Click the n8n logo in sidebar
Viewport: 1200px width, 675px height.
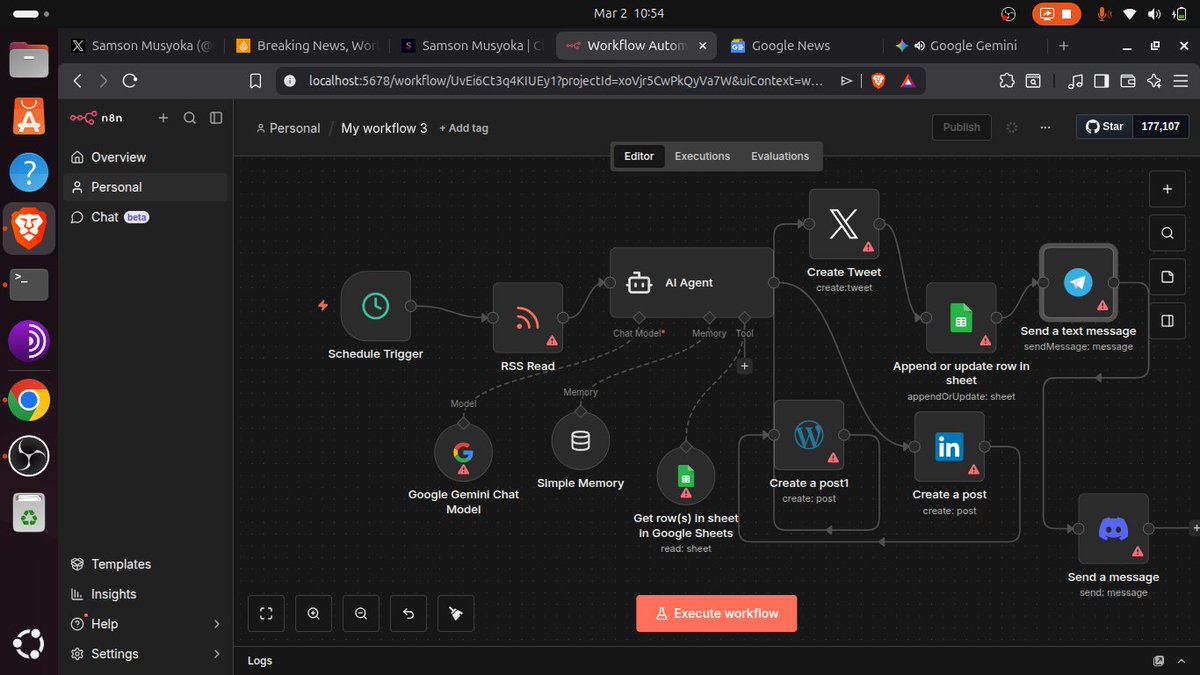pos(96,118)
